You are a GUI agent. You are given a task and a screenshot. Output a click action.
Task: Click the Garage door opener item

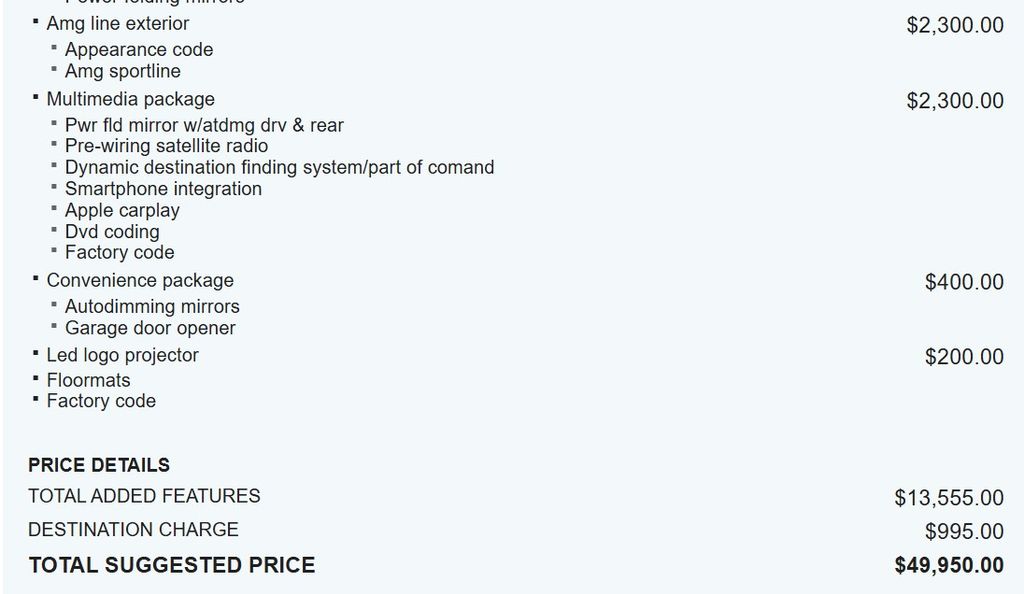(x=150, y=328)
